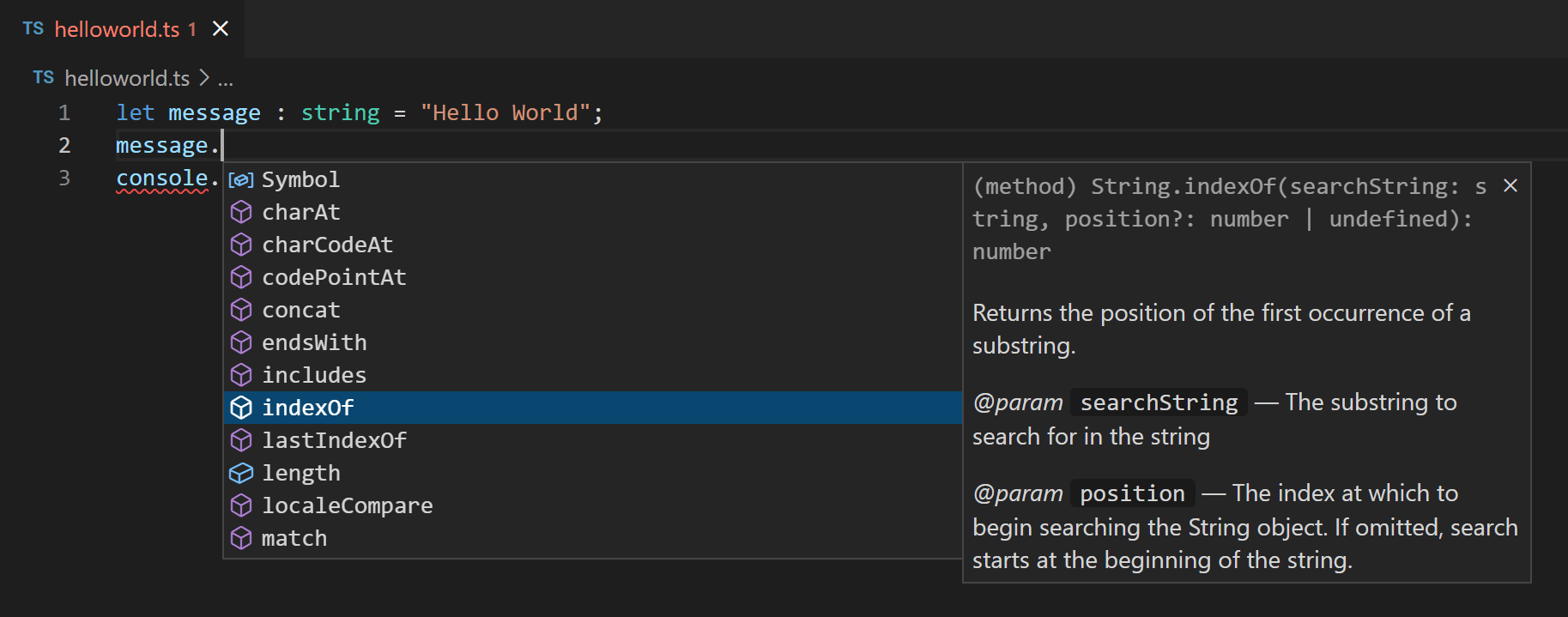Viewport: 1568px width, 617px height.
Task: Click the TS icon in the breadcrumb bar
Action: 43,77
